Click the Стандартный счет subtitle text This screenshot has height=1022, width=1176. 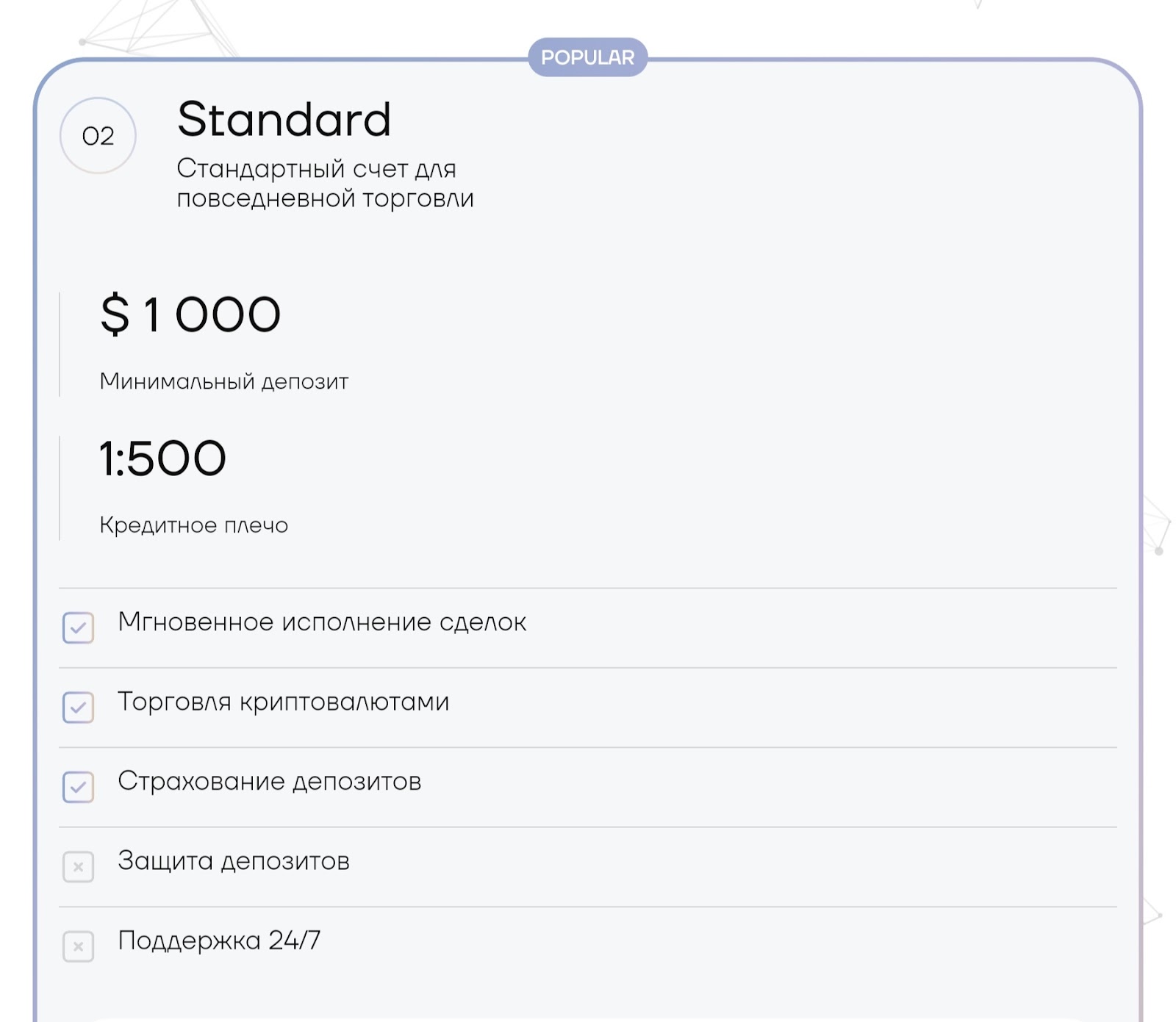coord(325,184)
